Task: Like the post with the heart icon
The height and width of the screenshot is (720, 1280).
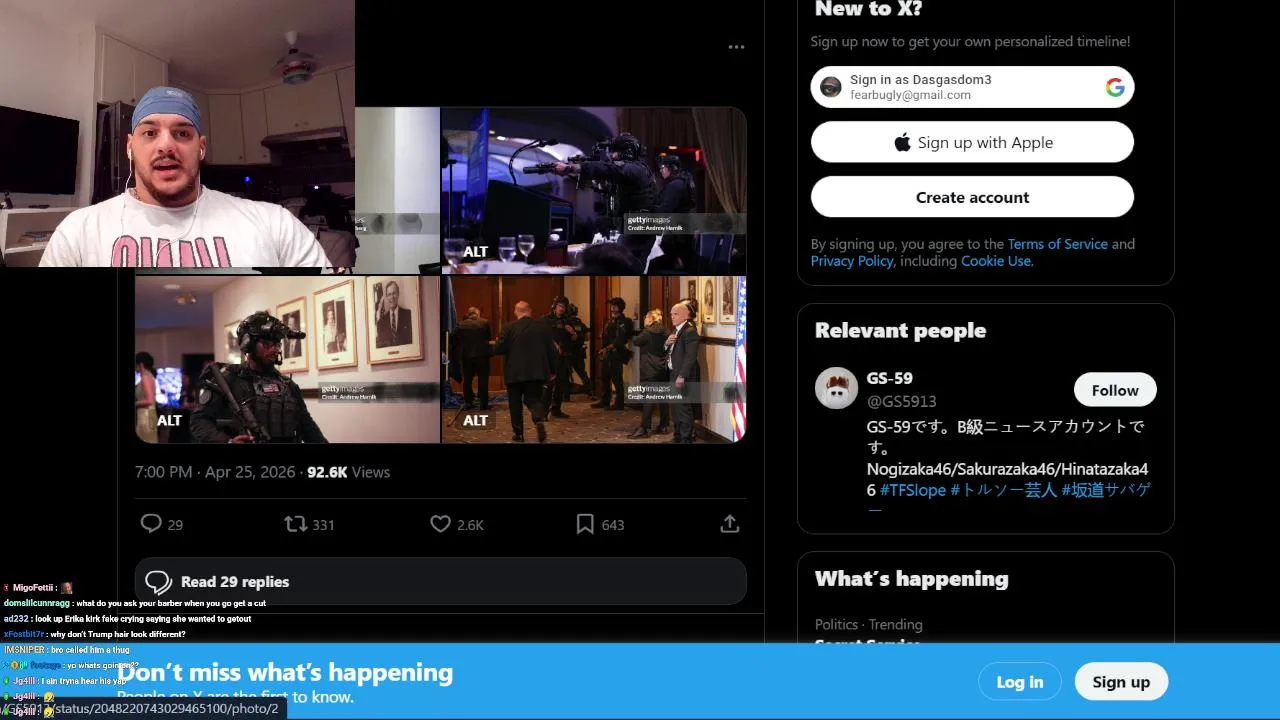Action: coord(440,524)
